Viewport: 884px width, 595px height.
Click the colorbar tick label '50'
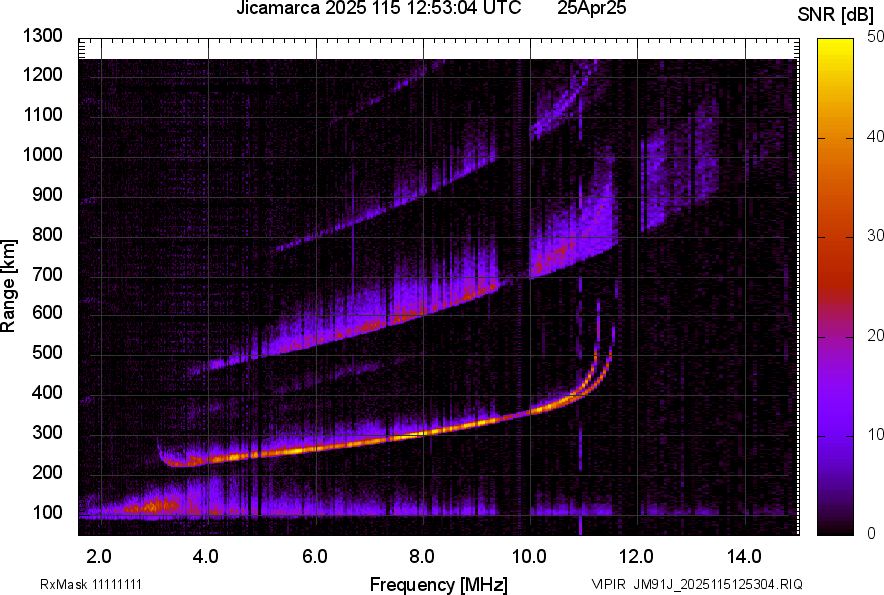click(876, 37)
